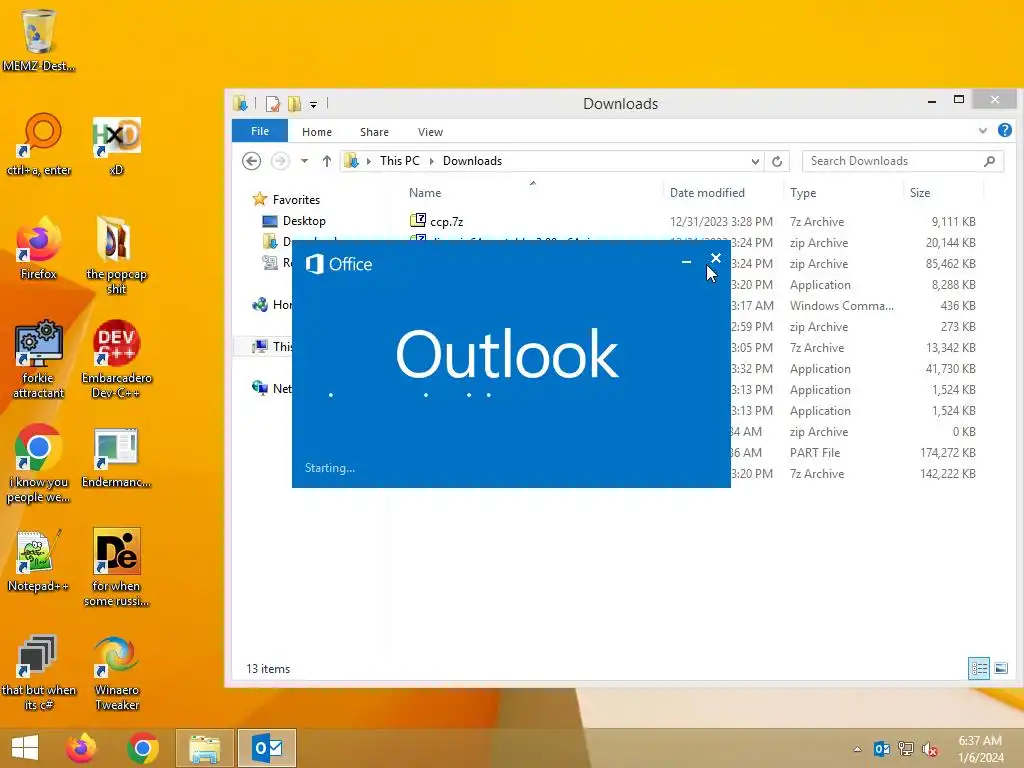Open the taskbar clock showing 6:37 AM

[980, 749]
